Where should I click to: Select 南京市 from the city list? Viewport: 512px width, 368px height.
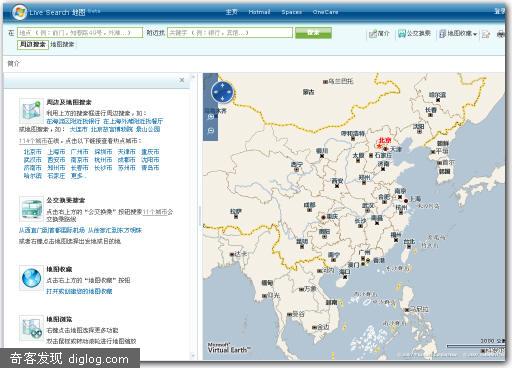pyautogui.click(x=80, y=160)
